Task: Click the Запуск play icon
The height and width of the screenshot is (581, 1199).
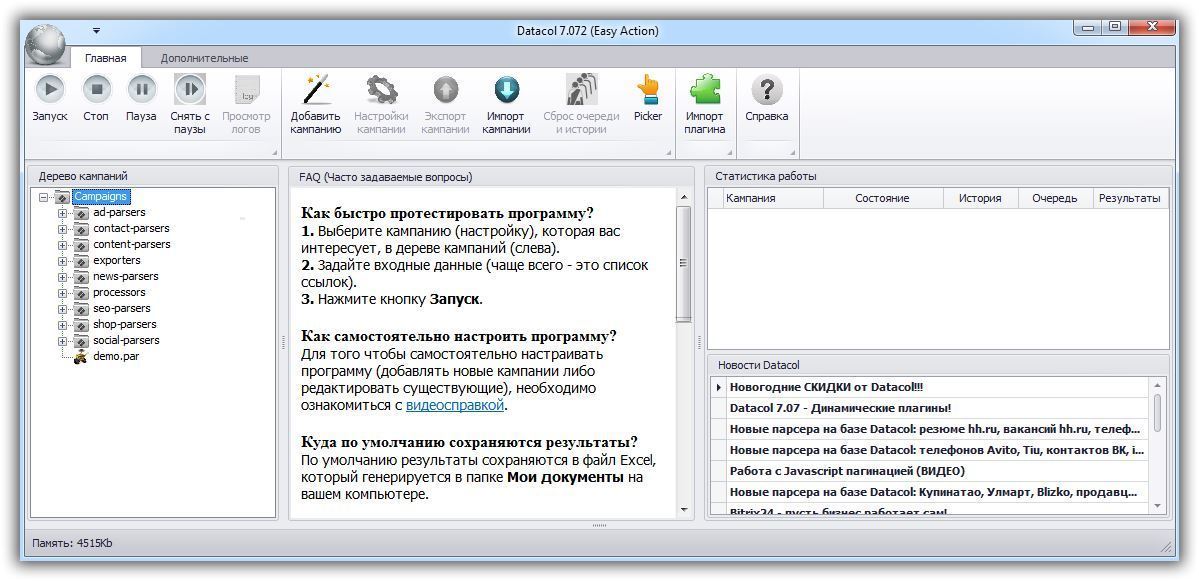Action: 50,90
